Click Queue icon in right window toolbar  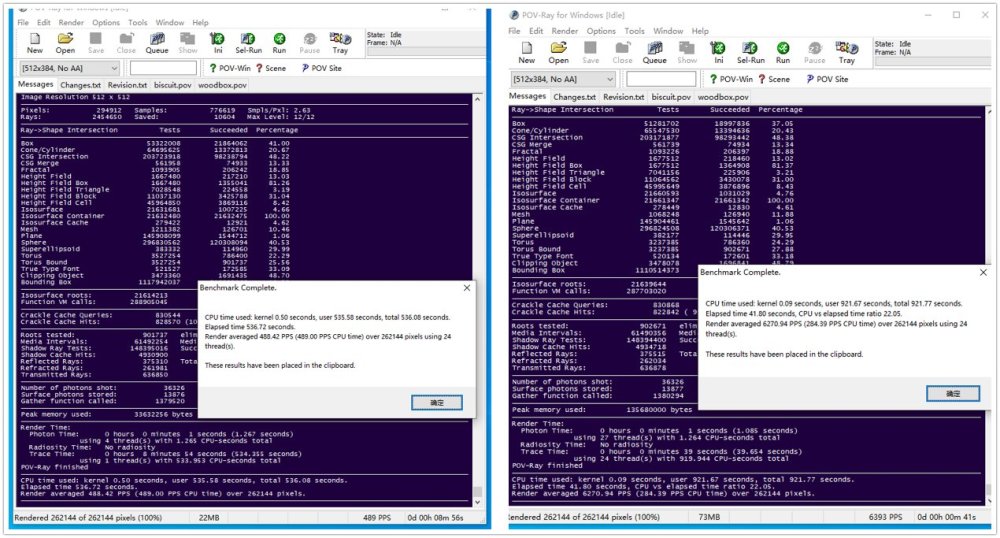tap(654, 53)
